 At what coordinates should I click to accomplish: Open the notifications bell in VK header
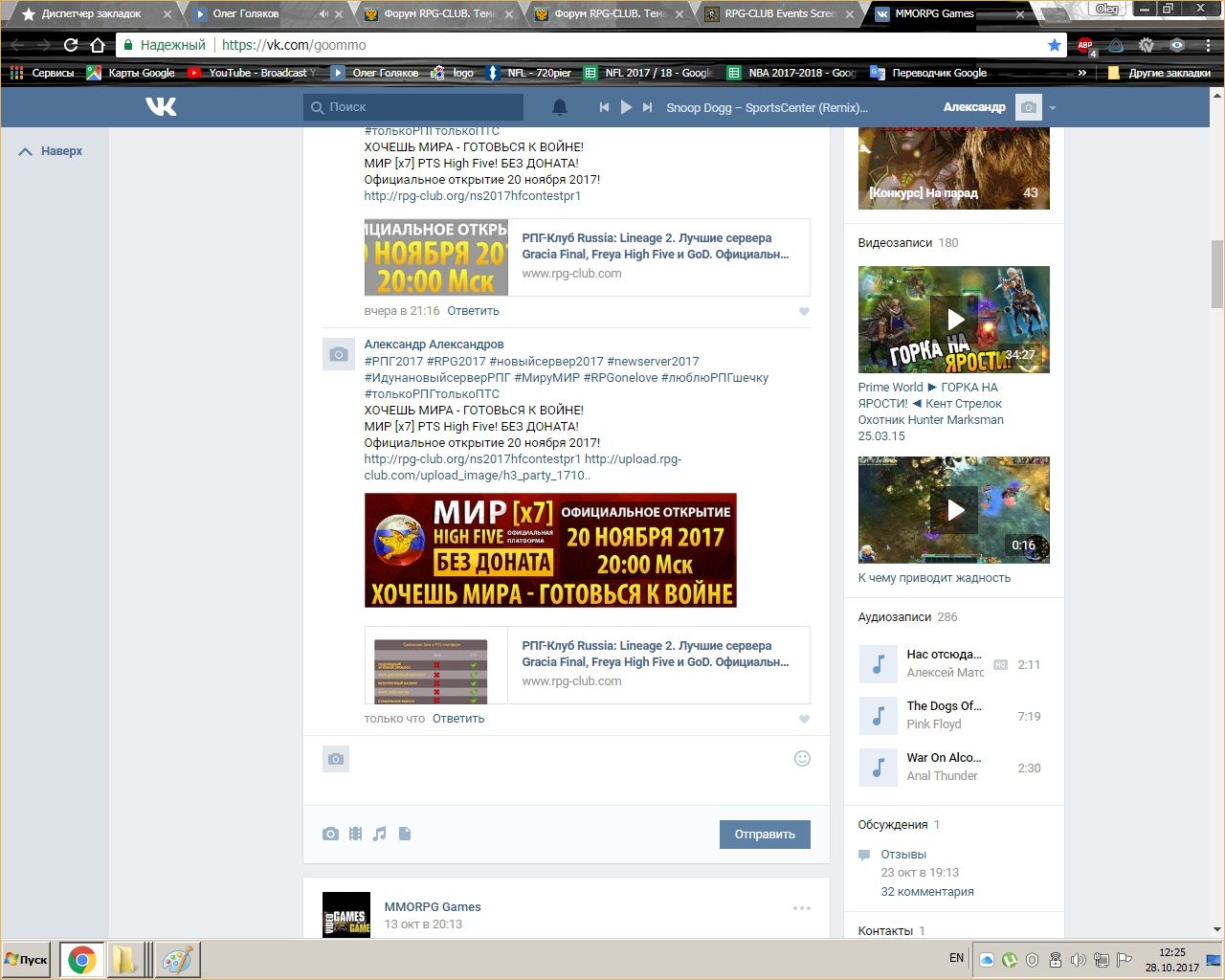(560, 107)
